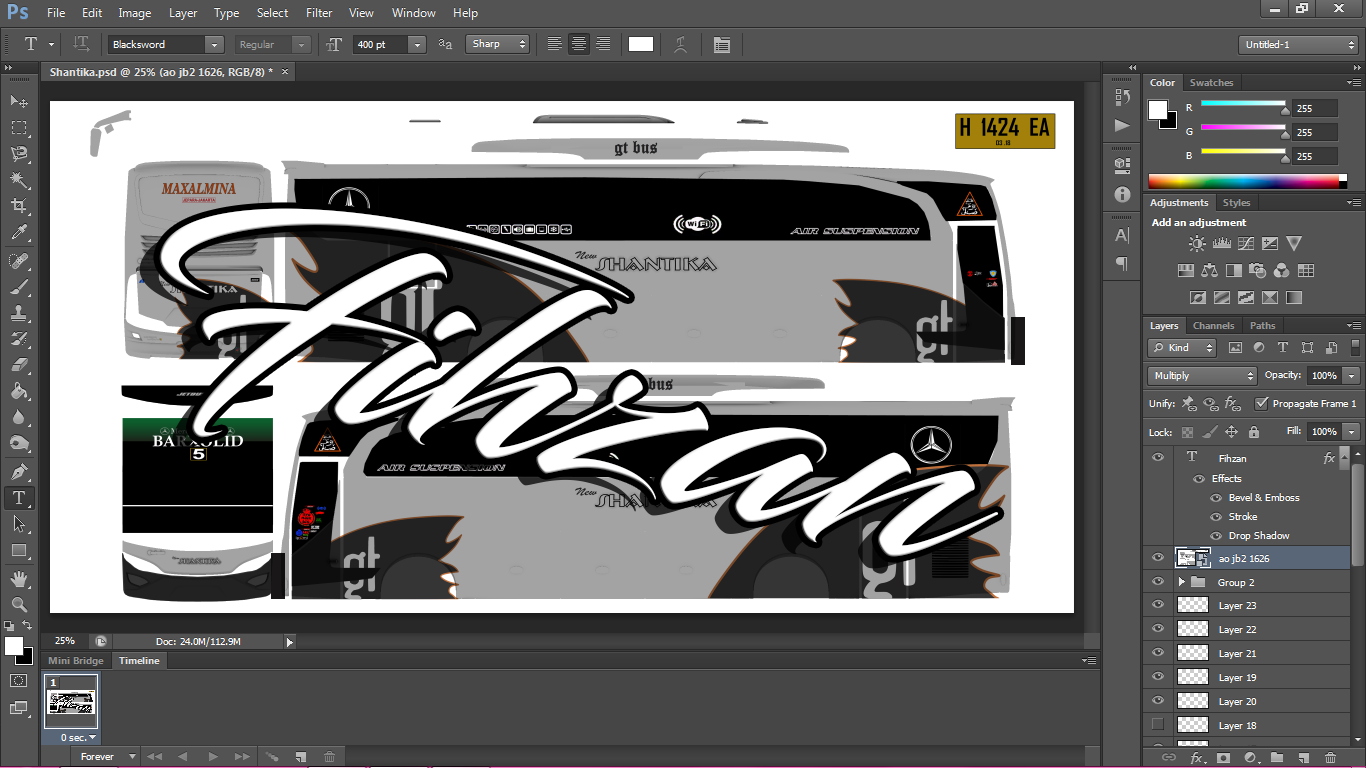Open the Kind layer filter dropdown
Image resolution: width=1366 pixels, height=768 pixels.
point(1182,348)
